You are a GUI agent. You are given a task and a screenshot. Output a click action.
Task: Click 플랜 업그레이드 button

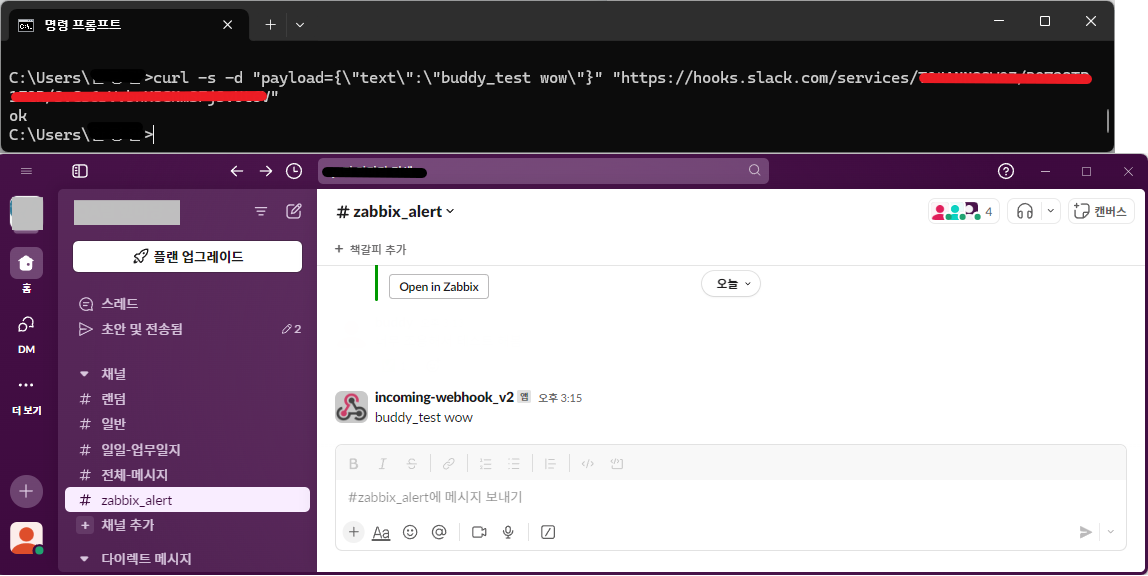click(x=187, y=256)
